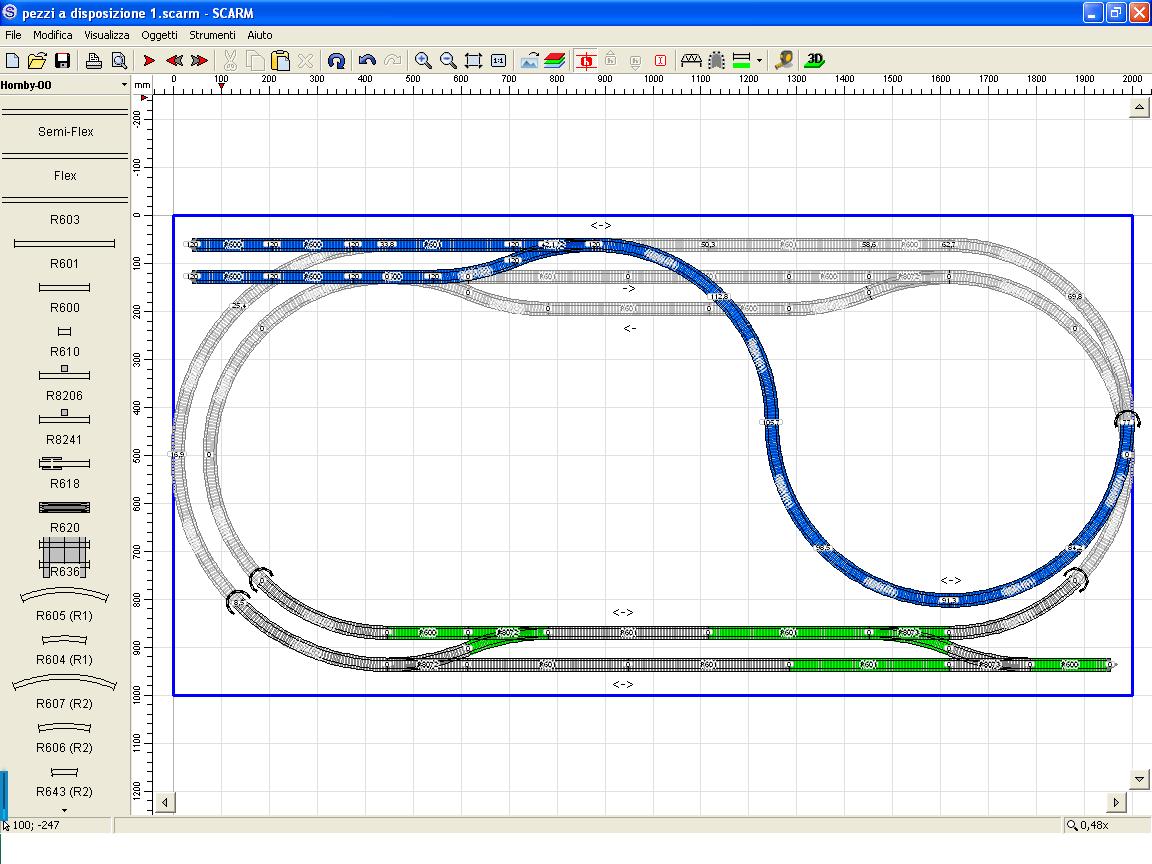Open the Strumenti menu
Image resolution: width=1152 pixels, height=864 pixels.
pos(212,35)
